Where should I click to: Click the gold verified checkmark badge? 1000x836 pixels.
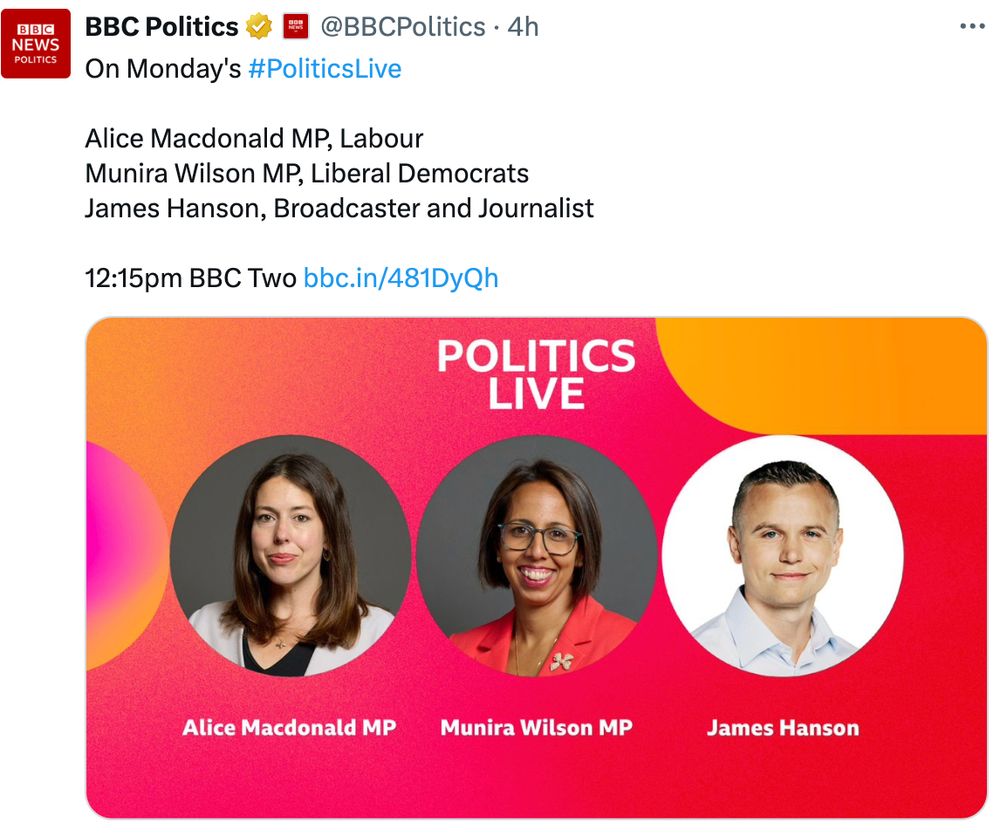point(258,27)
